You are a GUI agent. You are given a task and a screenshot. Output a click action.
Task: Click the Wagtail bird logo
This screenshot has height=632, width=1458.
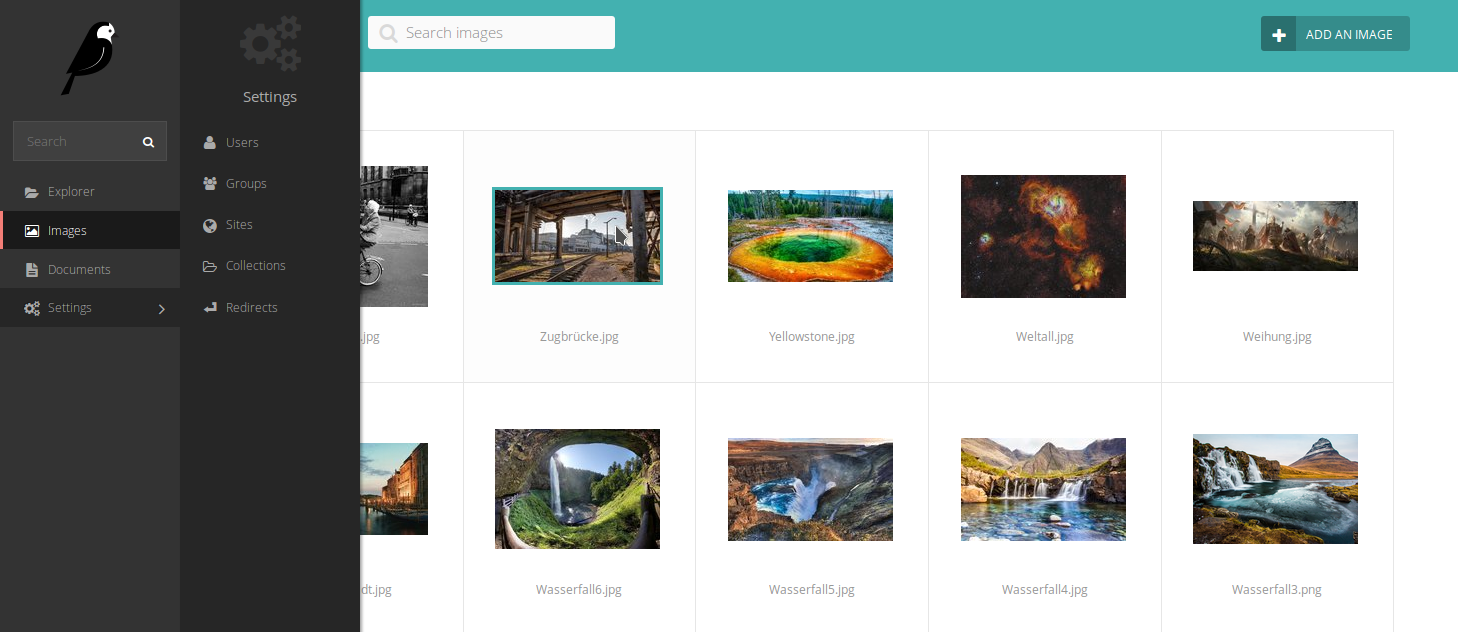pyautogui.click(x=89, y=58)
